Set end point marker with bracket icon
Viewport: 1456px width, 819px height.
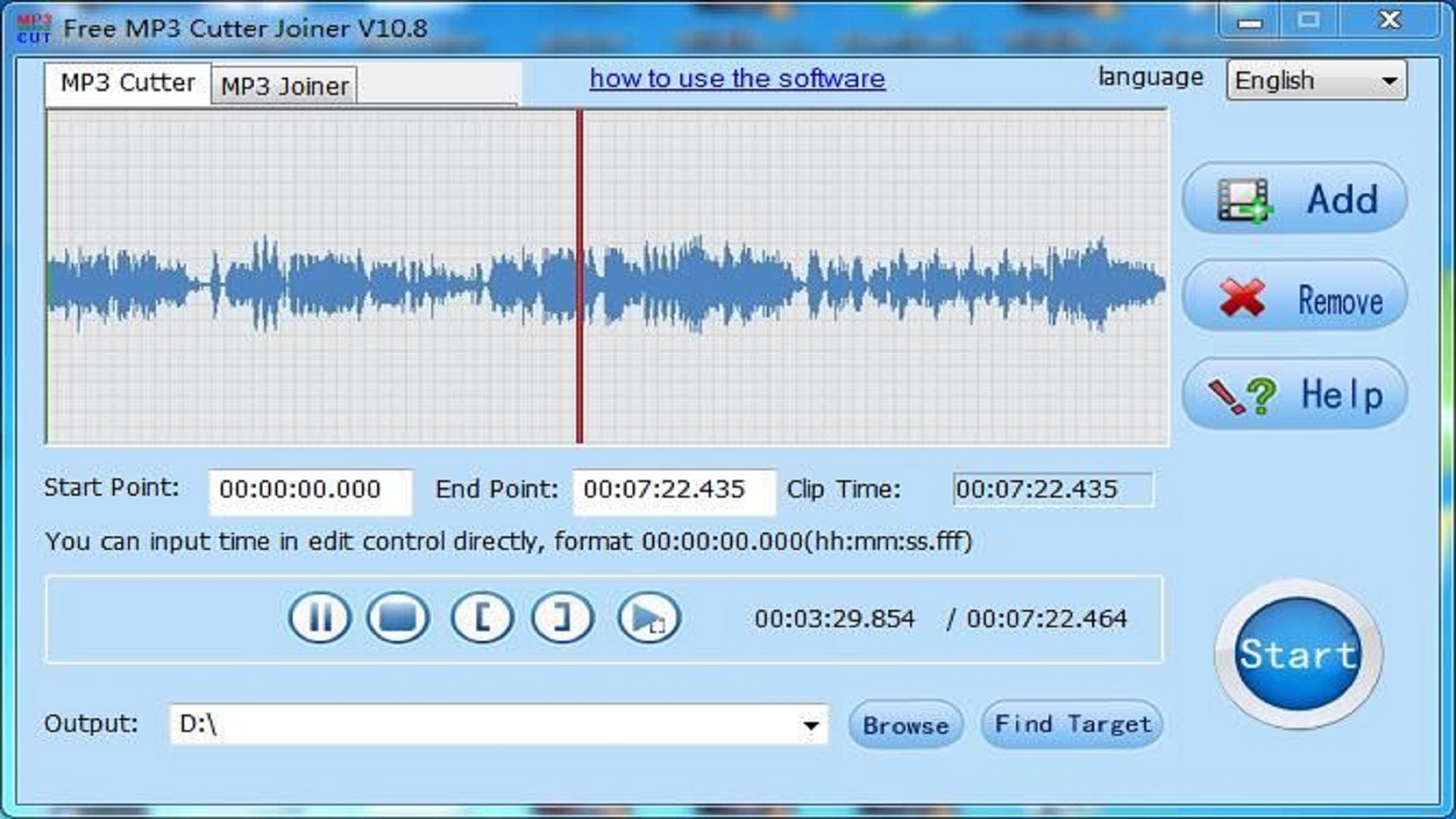[x=562, y=618]
